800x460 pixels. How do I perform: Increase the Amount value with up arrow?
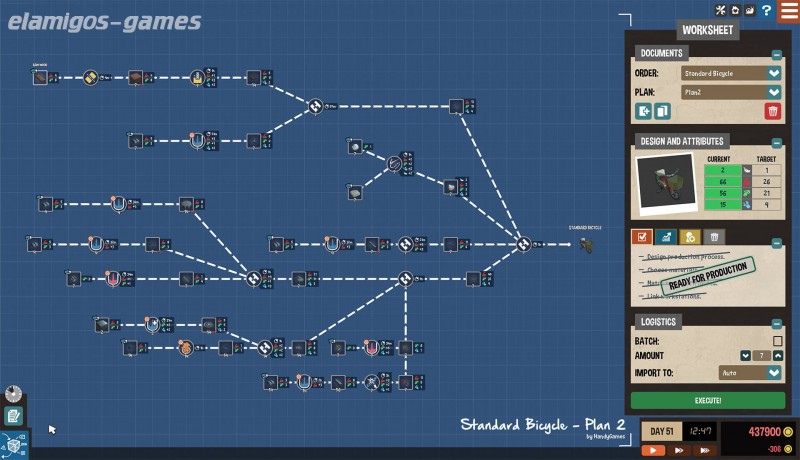pyautogui.click(x=776, y=356)
